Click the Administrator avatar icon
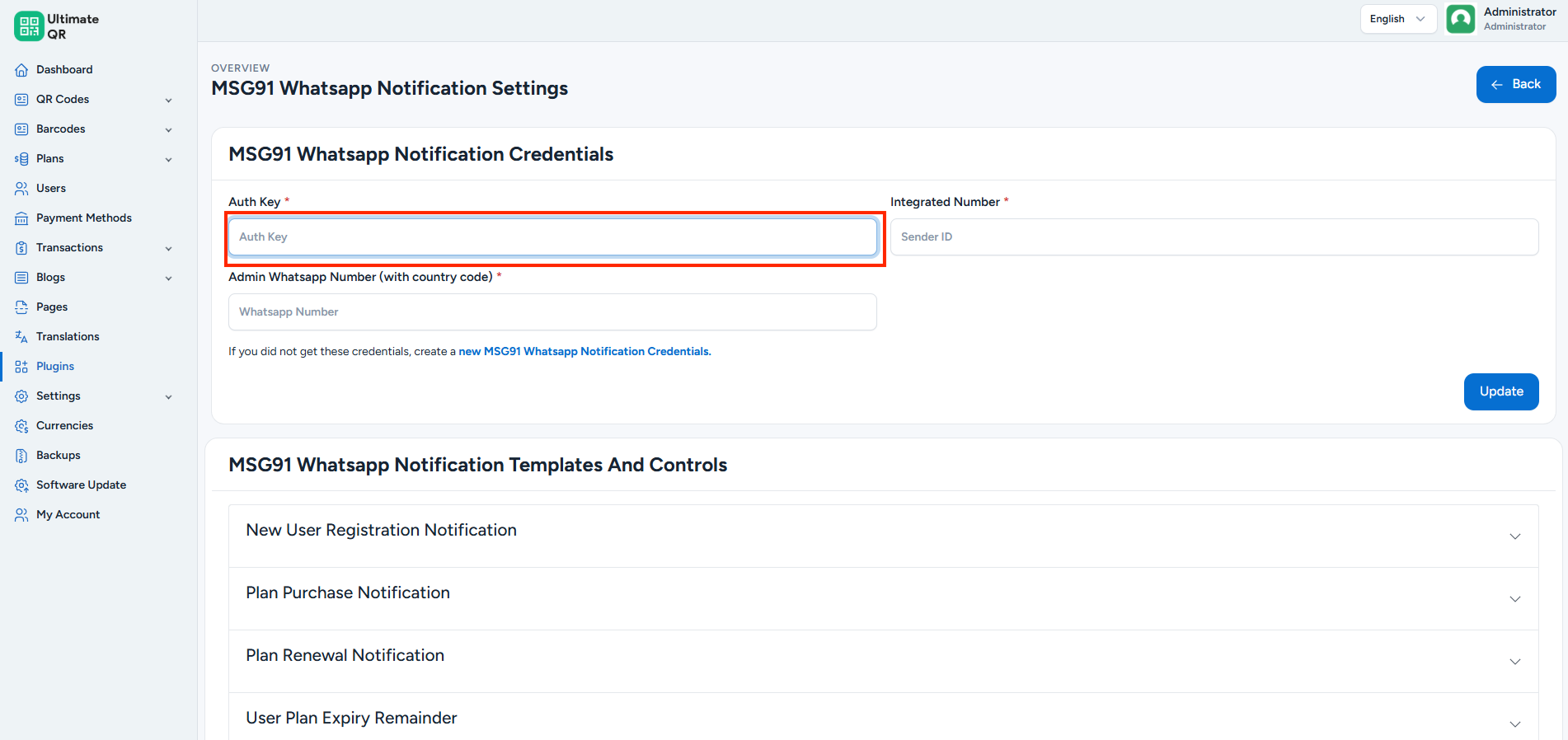1568x740 pixels. click(1461, 19)
